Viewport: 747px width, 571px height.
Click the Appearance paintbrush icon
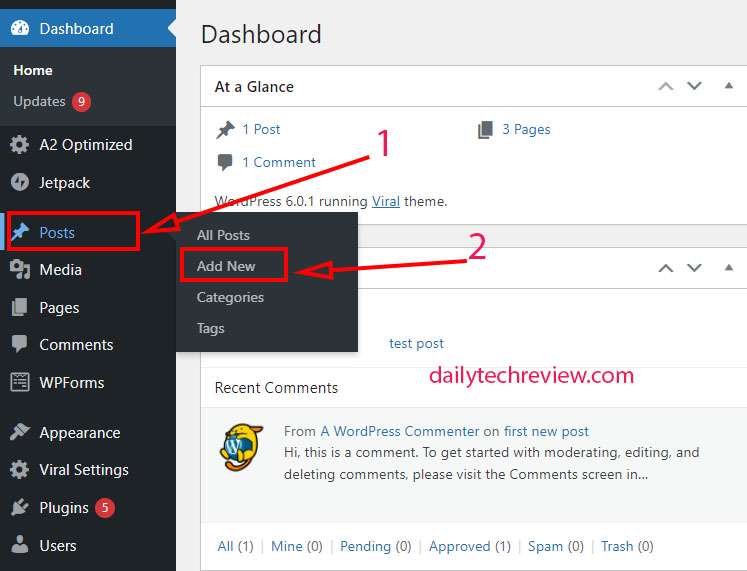(x=20, y=431)
